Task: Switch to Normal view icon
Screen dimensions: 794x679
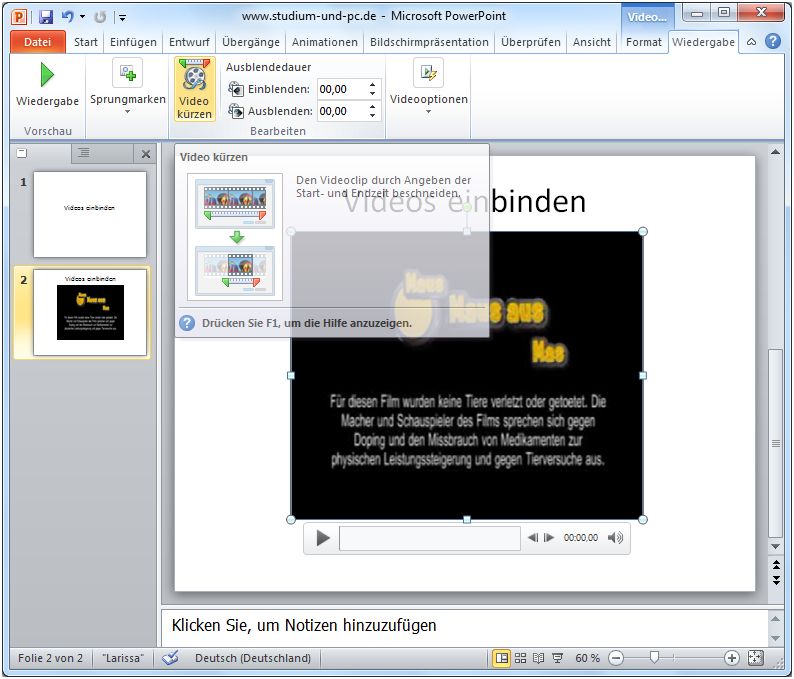Action: click(x=502, y=658)
